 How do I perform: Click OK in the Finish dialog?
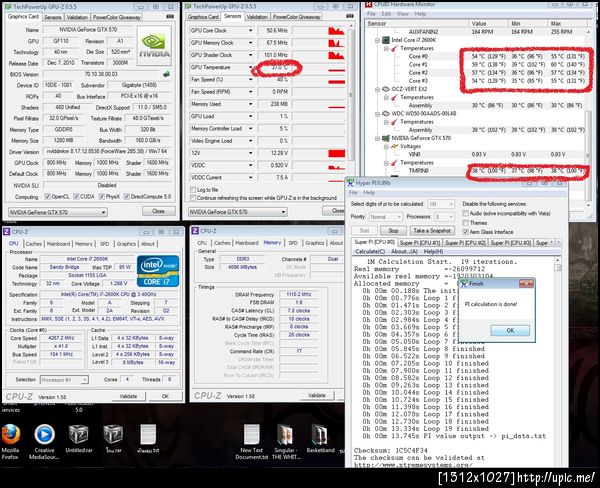coord(510,330)
